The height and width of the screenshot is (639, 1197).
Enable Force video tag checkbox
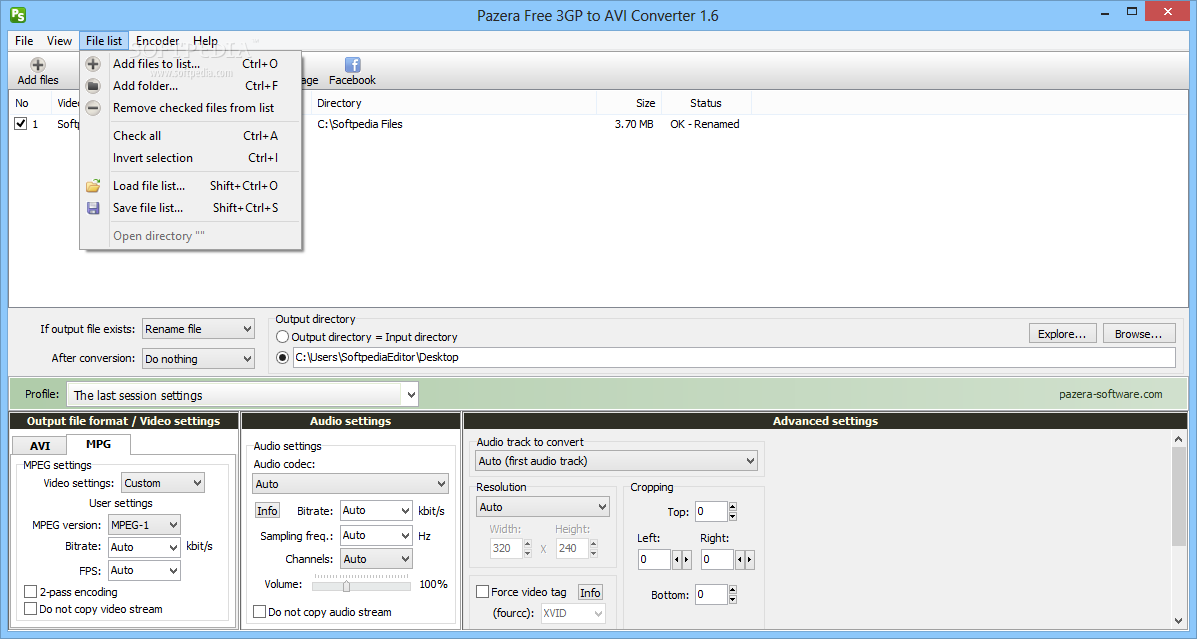click(x=482, y=592)
